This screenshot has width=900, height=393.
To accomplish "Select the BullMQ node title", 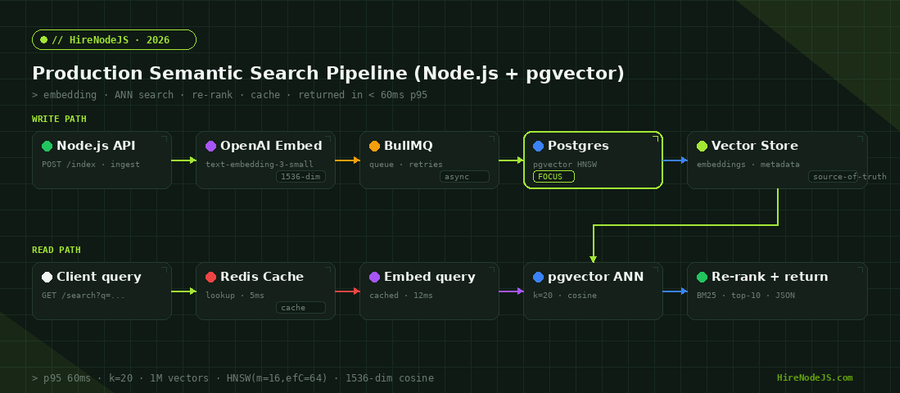I will pyautogui.click(x=408, y=146).
